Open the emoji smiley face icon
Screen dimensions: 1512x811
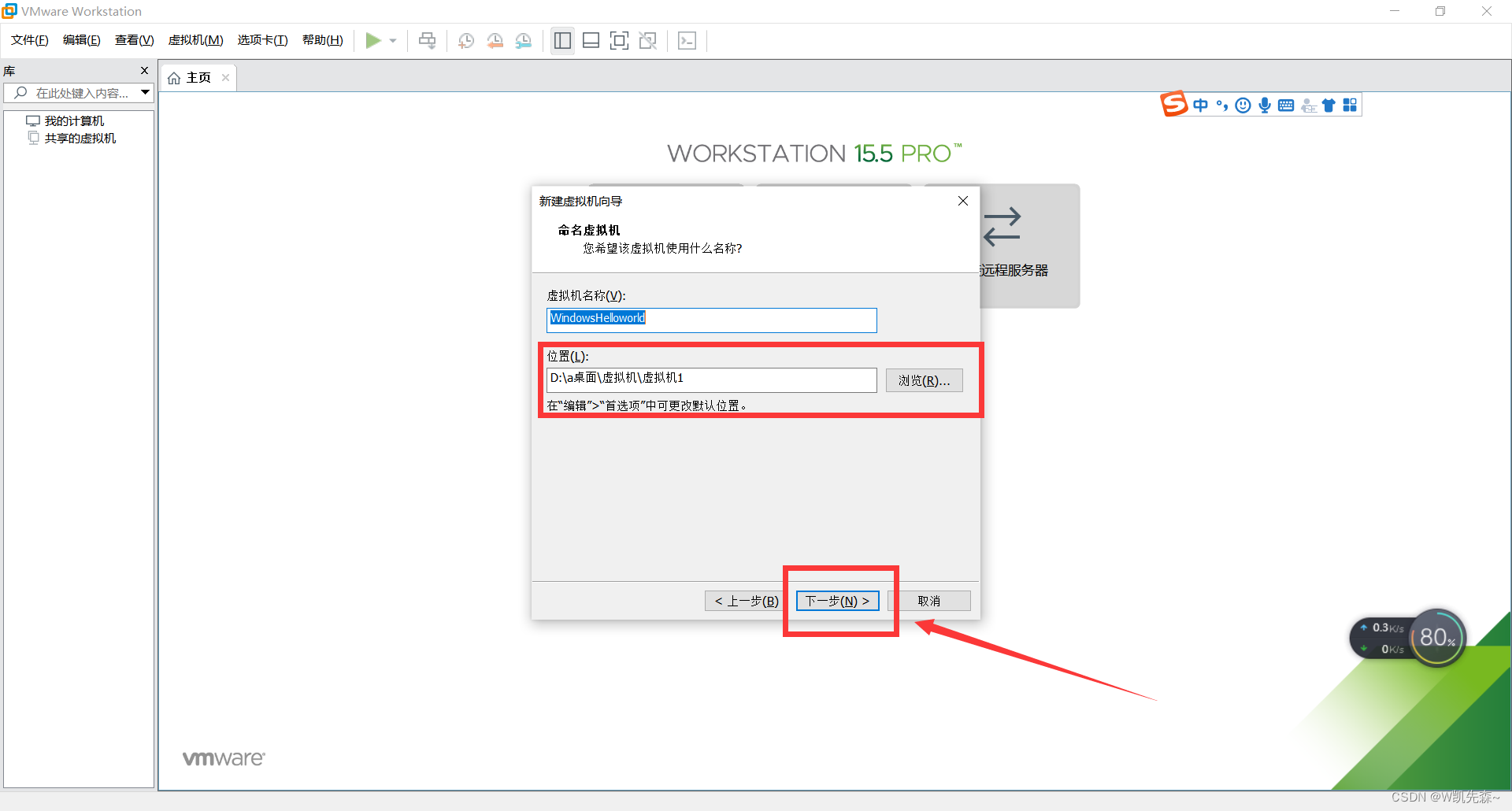(1243, 106)
